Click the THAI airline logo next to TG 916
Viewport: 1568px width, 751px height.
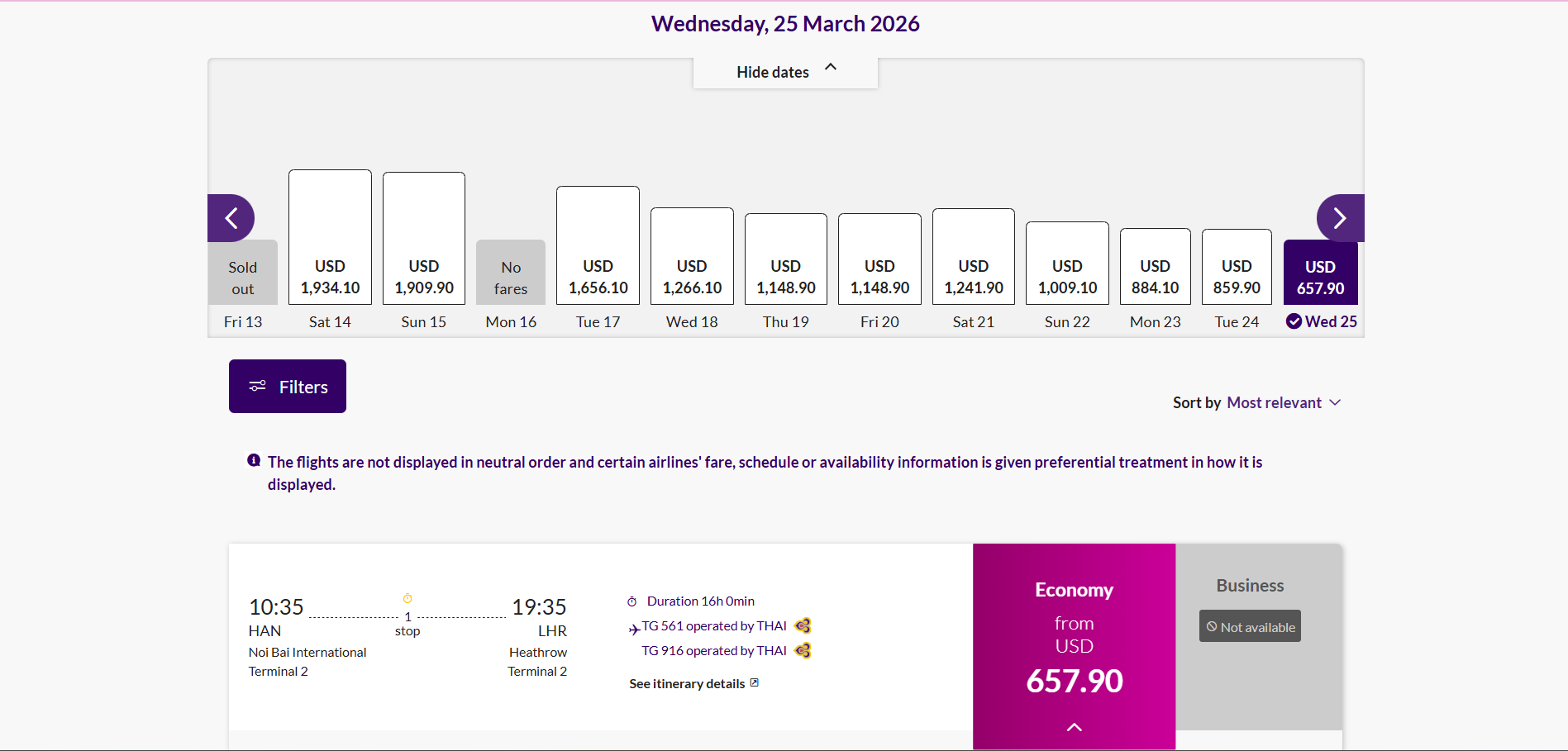(x=803, y=651)
